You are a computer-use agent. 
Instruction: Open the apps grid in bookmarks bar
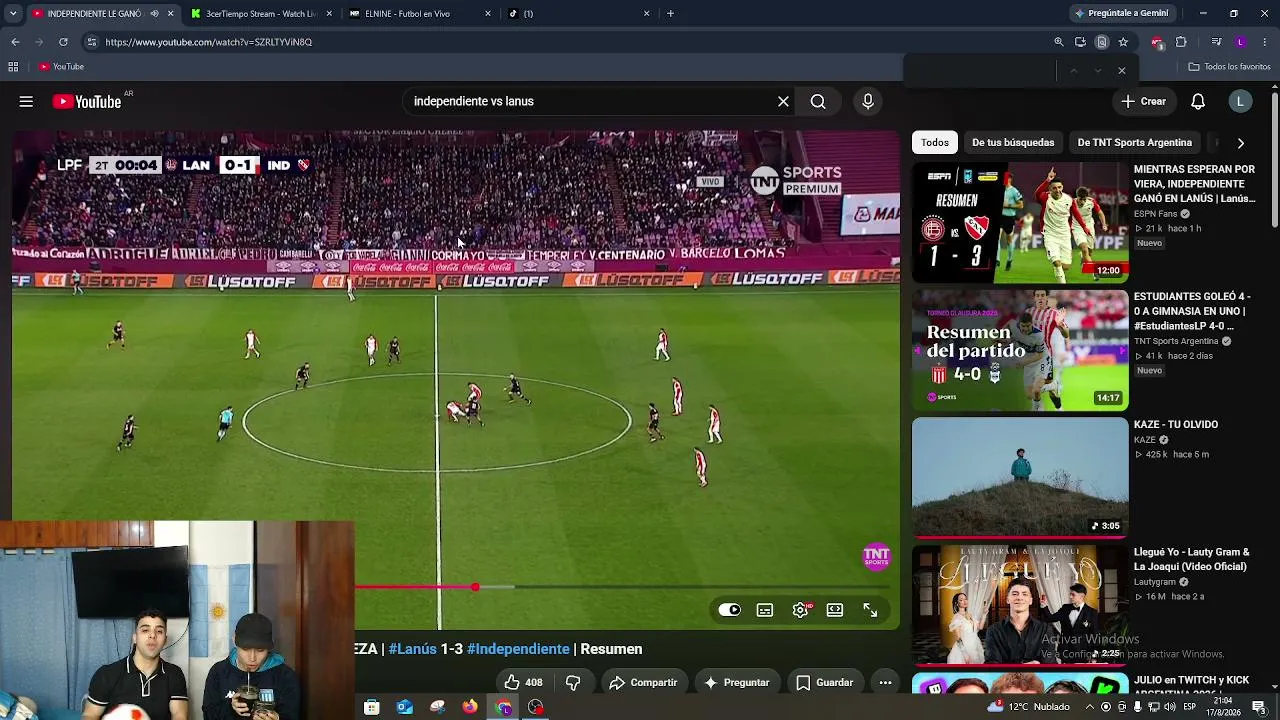13,67
